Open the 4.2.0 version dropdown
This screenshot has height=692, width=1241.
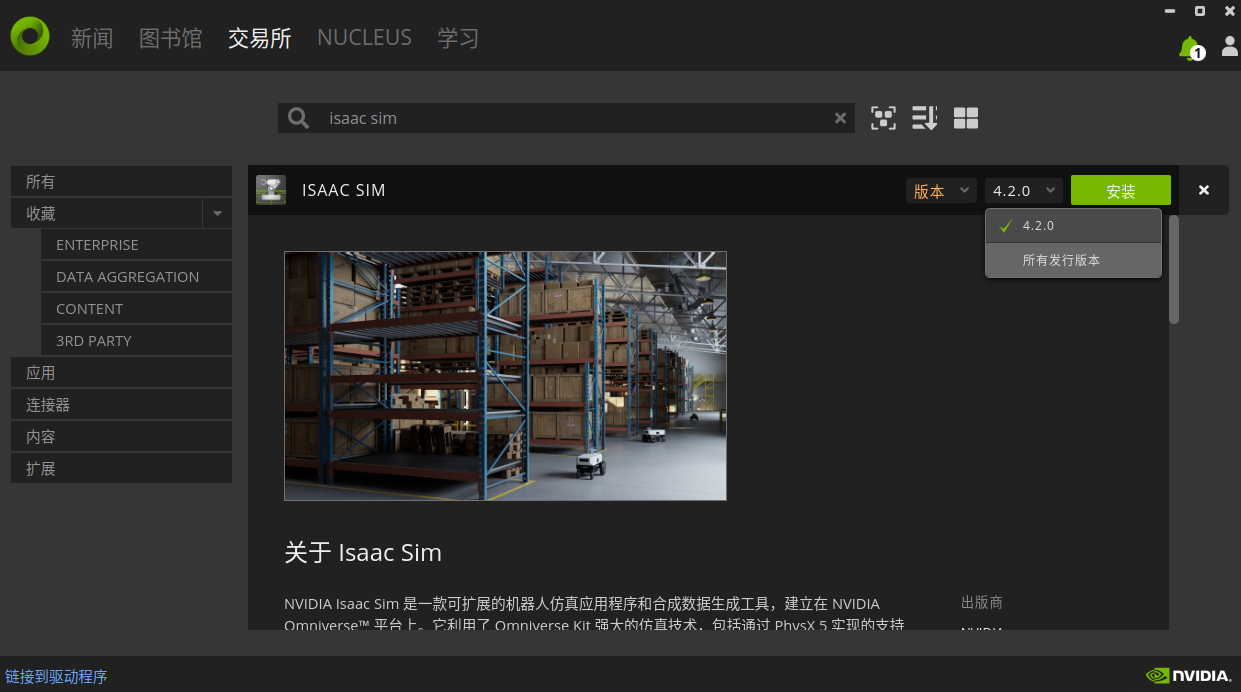point(1024,191)
